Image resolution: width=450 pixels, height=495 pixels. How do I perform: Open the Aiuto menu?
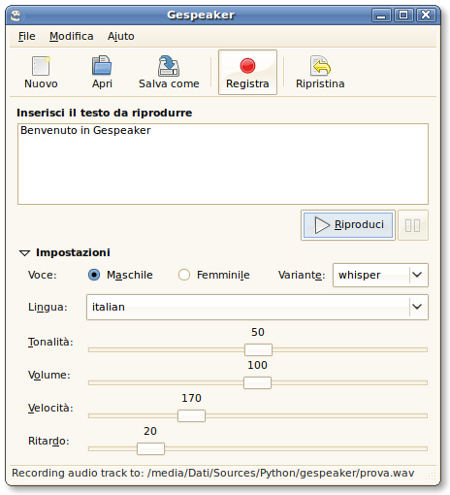[x=121, y=36]
